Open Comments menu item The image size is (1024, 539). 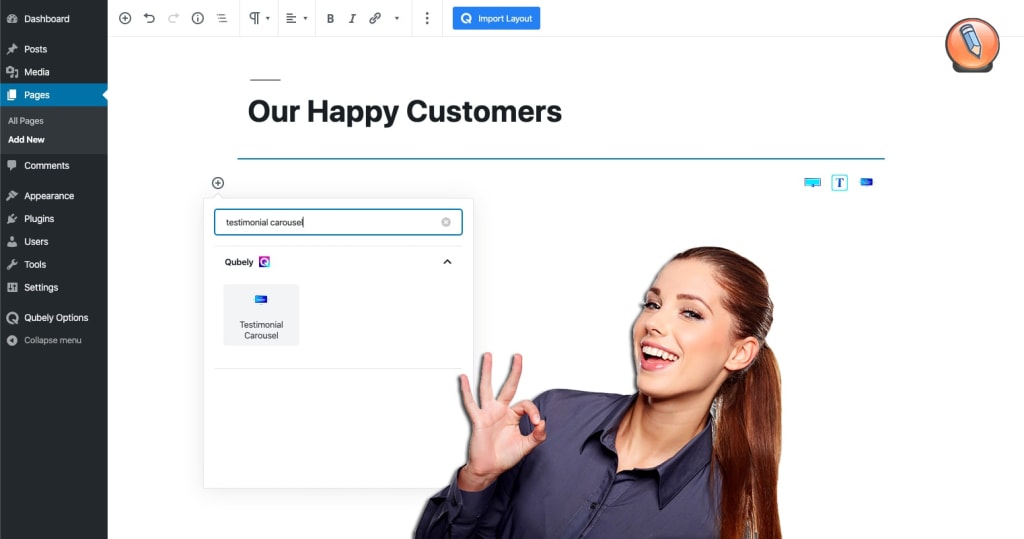tap(46, 166)
